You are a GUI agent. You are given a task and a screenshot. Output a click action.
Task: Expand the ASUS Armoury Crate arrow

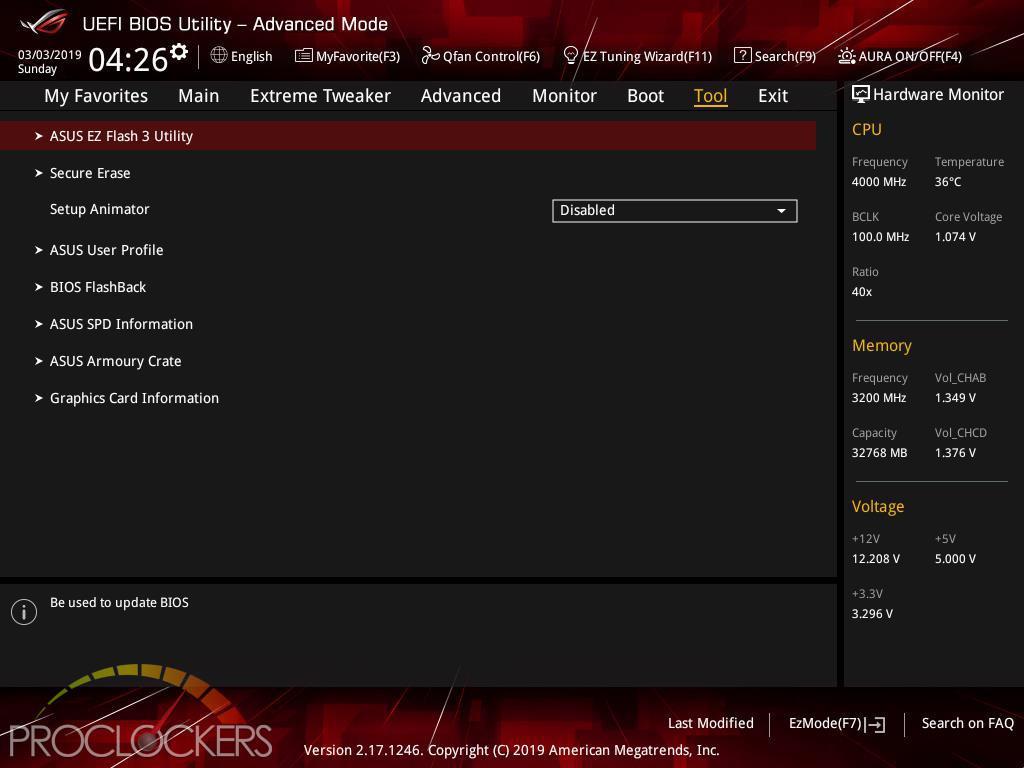click(x=39, y=360)
